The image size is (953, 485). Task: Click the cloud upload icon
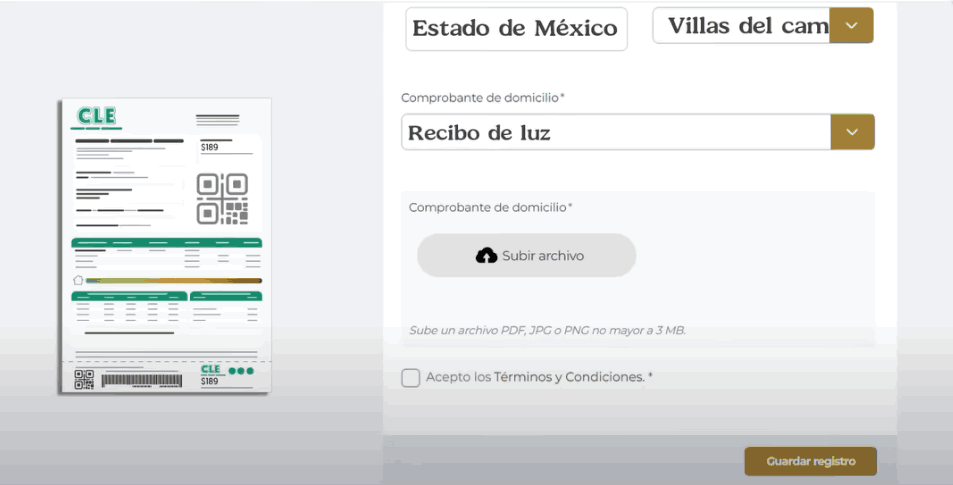(486, 256)
